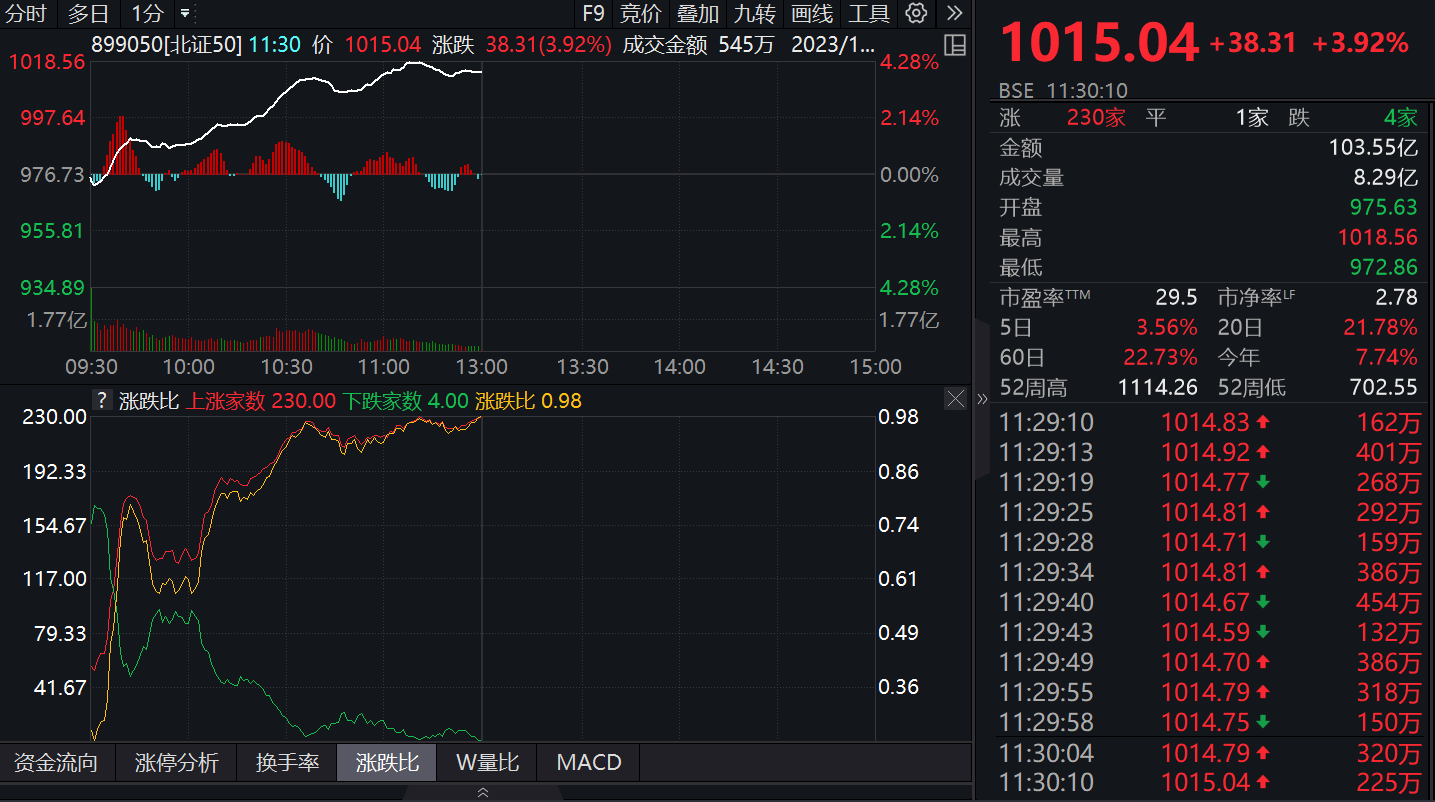Click the 60日 22.73% value
This screenshot has height=802, width=1435.
[1160, 357]
